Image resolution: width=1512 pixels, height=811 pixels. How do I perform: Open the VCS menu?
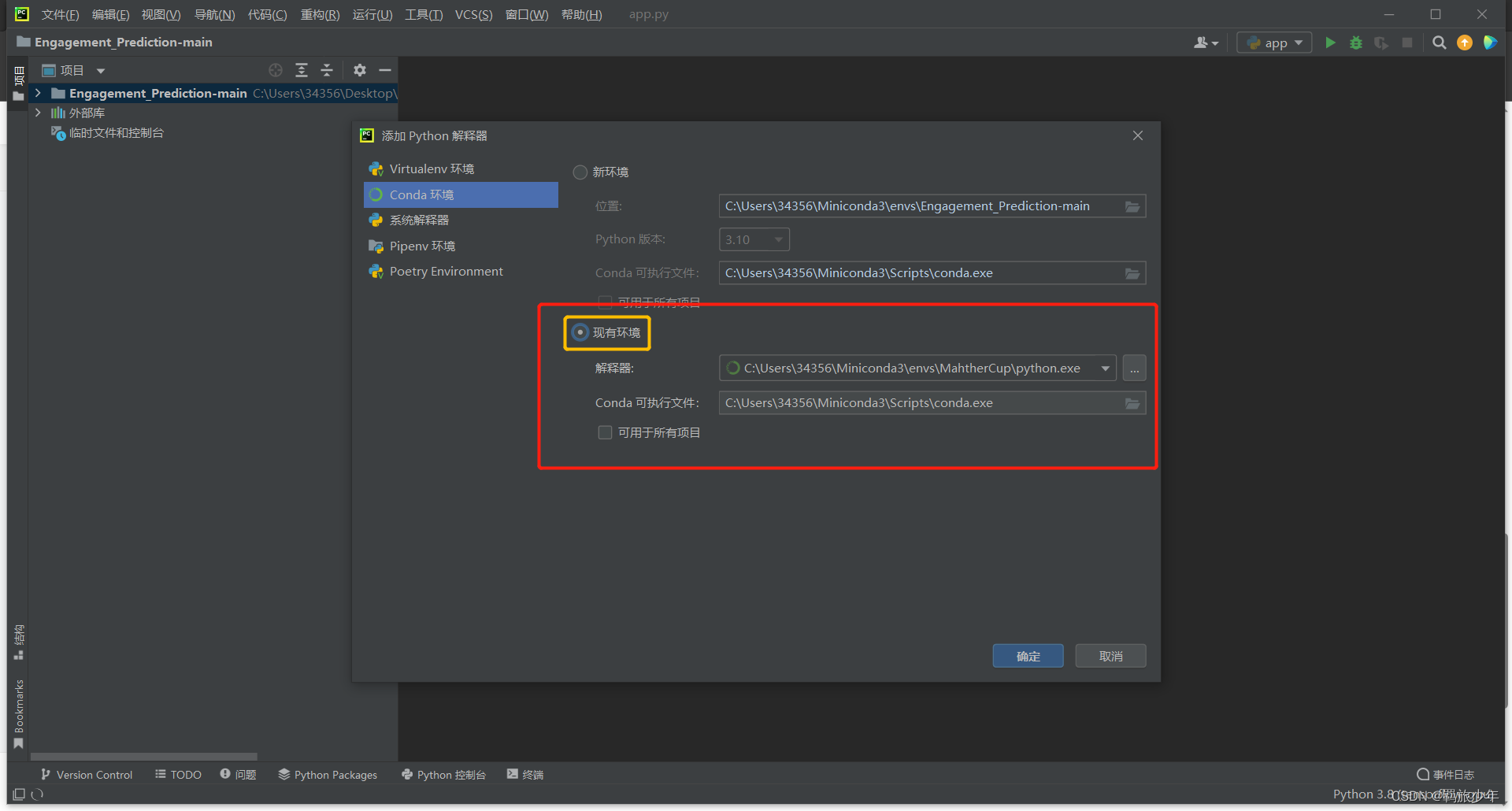pyautogui.click(x=473, y=15)
